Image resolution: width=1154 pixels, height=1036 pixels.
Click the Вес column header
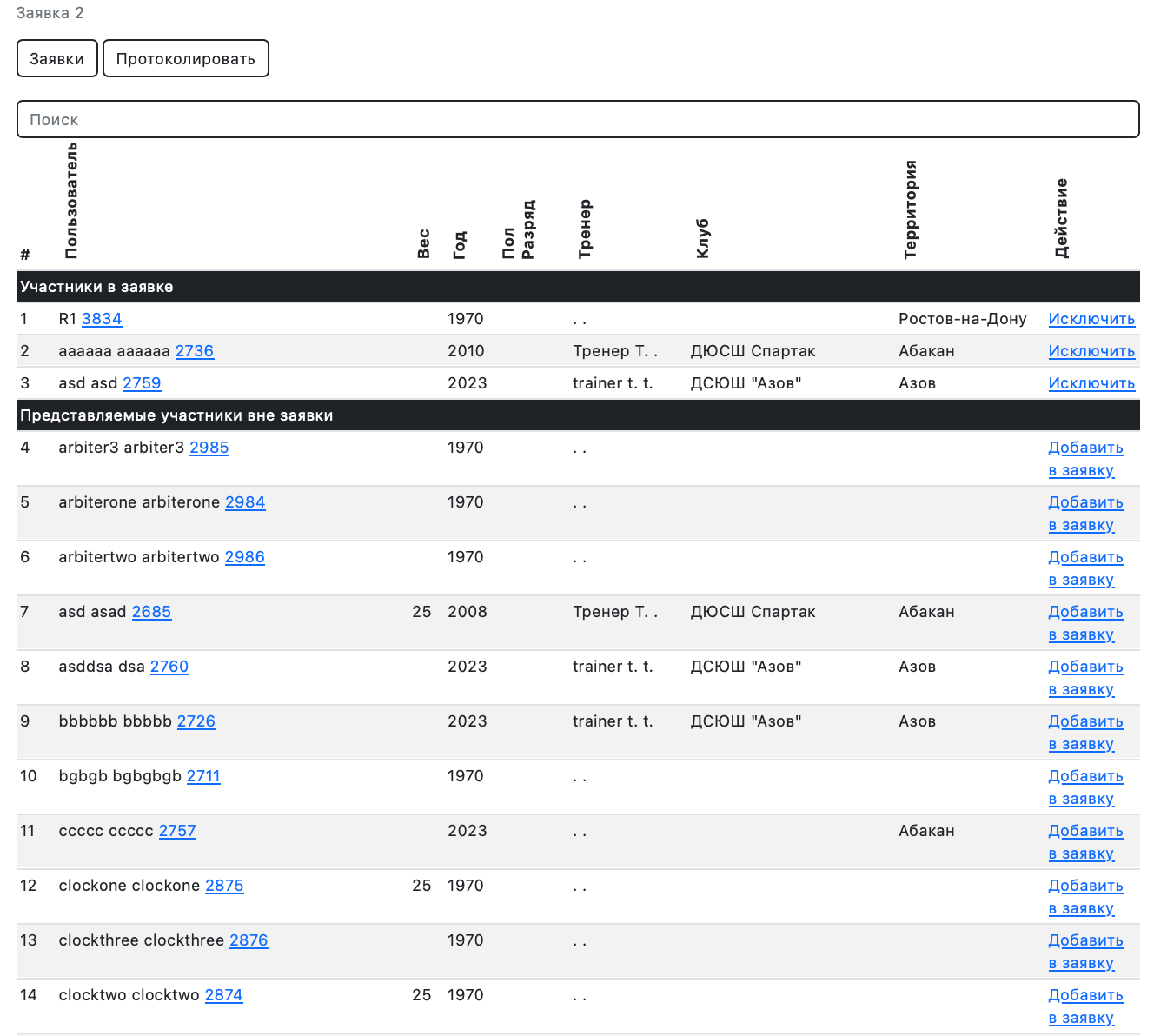pyautogui.click(x=423, y=243)
